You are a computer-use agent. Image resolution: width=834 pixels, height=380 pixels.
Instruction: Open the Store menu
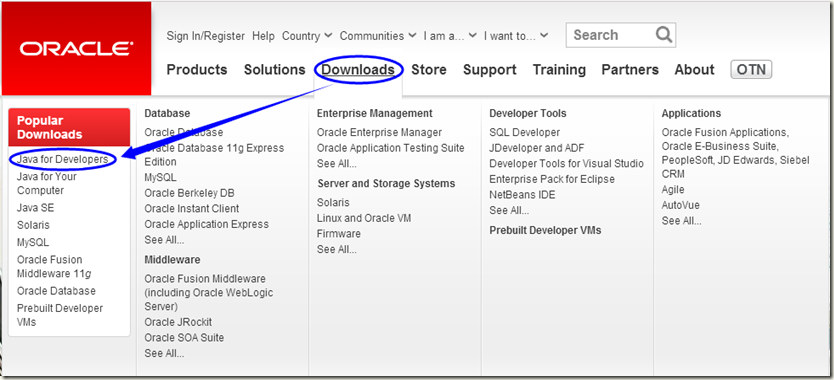click(429, 70)
